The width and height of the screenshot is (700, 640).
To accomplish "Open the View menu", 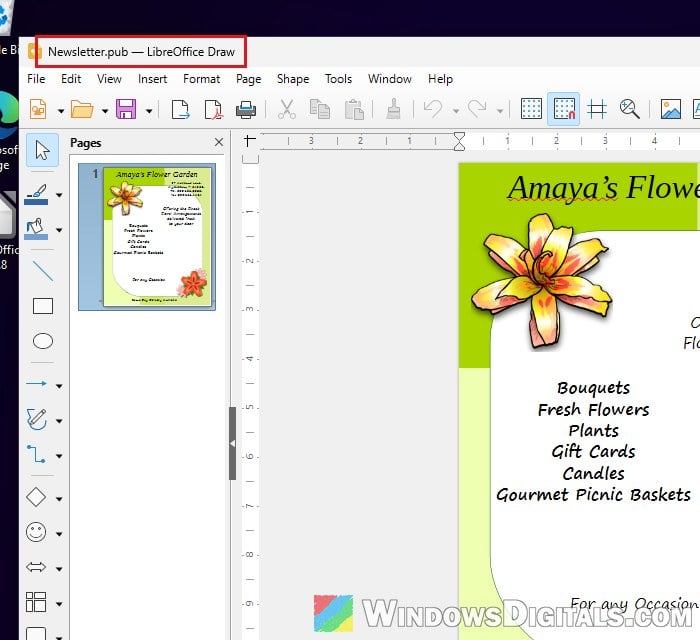I will click(x=109, y=79).
